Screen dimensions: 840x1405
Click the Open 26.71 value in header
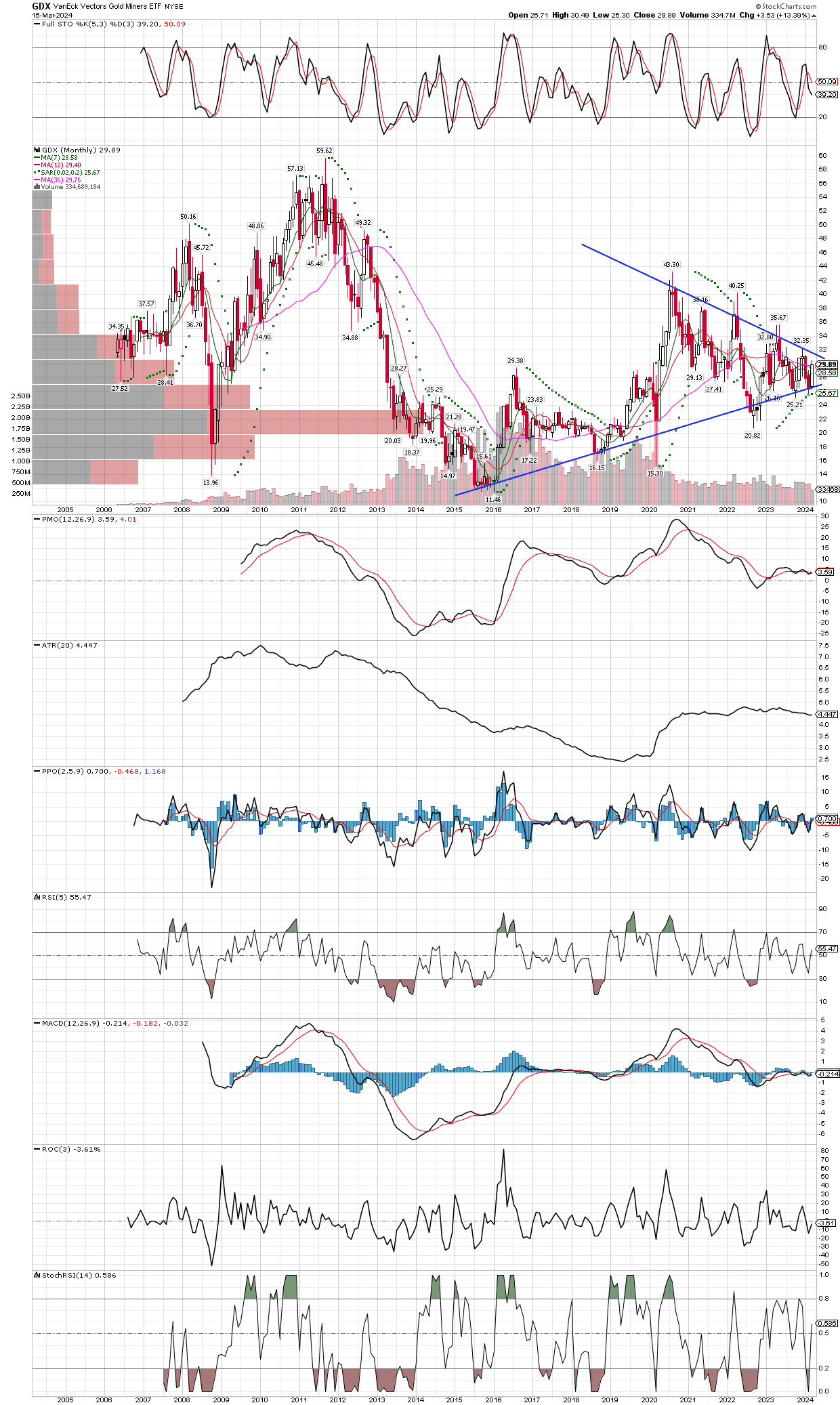[528, 16]
